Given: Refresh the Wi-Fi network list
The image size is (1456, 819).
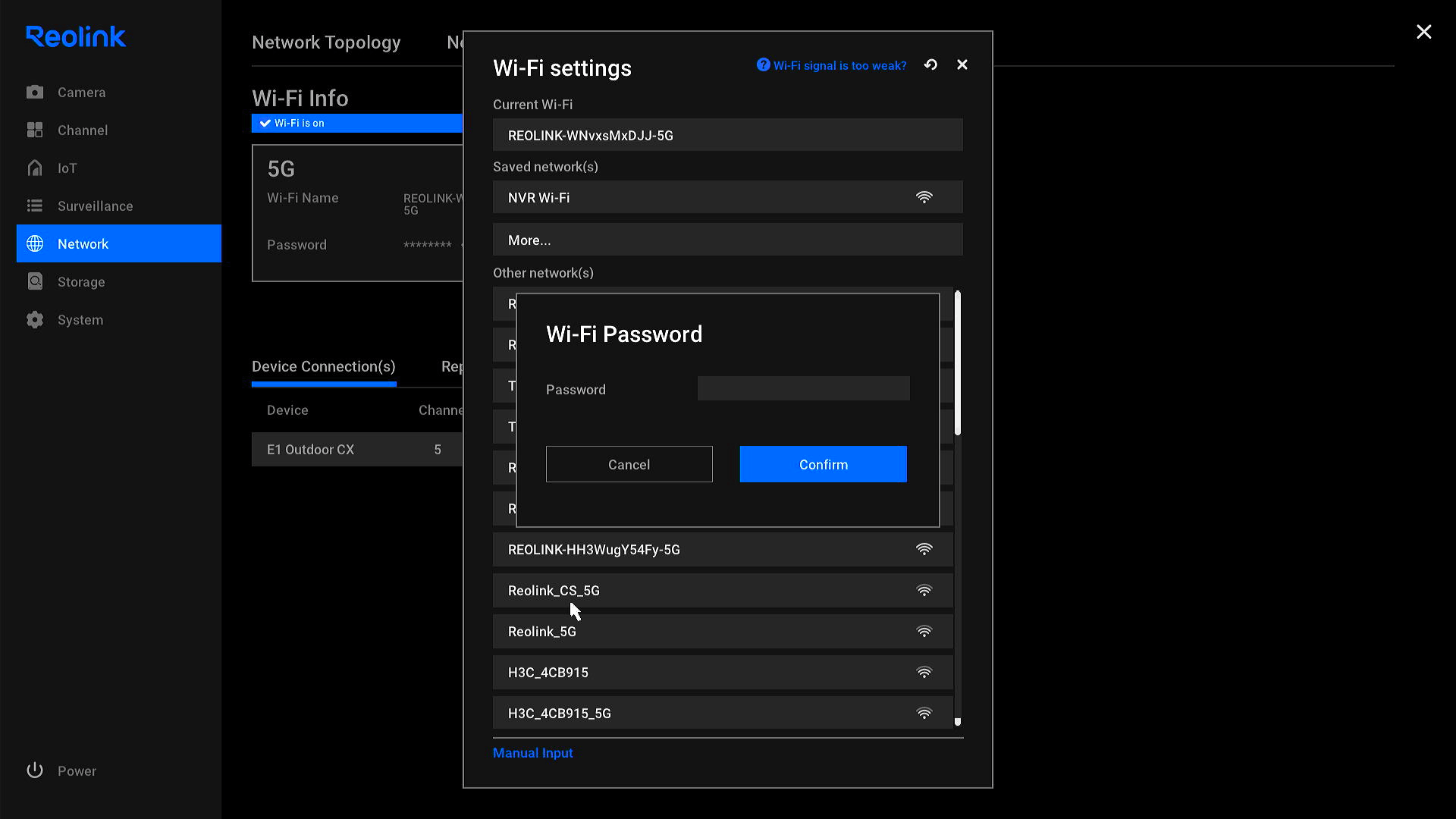Looking at the screenshot, I should click(x=930, y=65).
